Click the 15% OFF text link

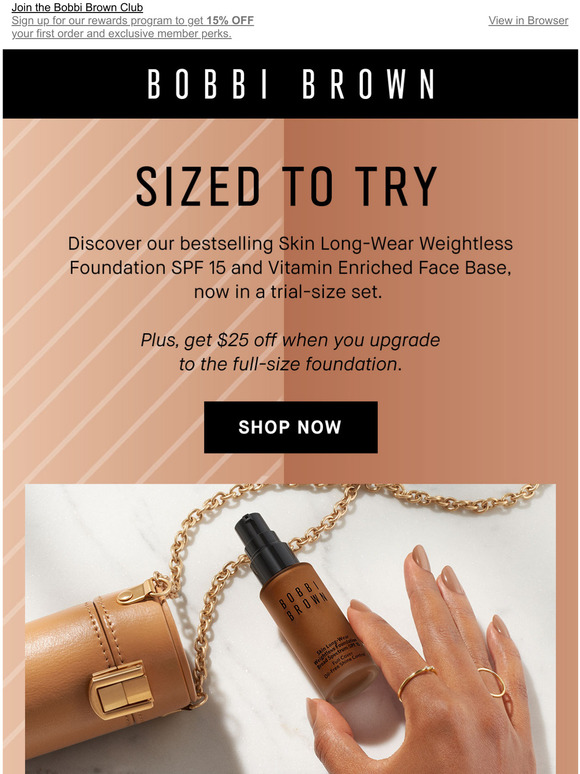(230, 21)
